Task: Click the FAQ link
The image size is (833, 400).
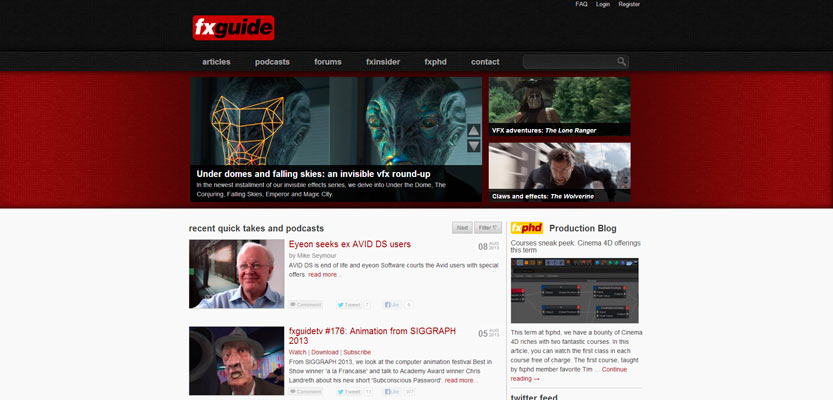Action: click(x=581, y=4)
